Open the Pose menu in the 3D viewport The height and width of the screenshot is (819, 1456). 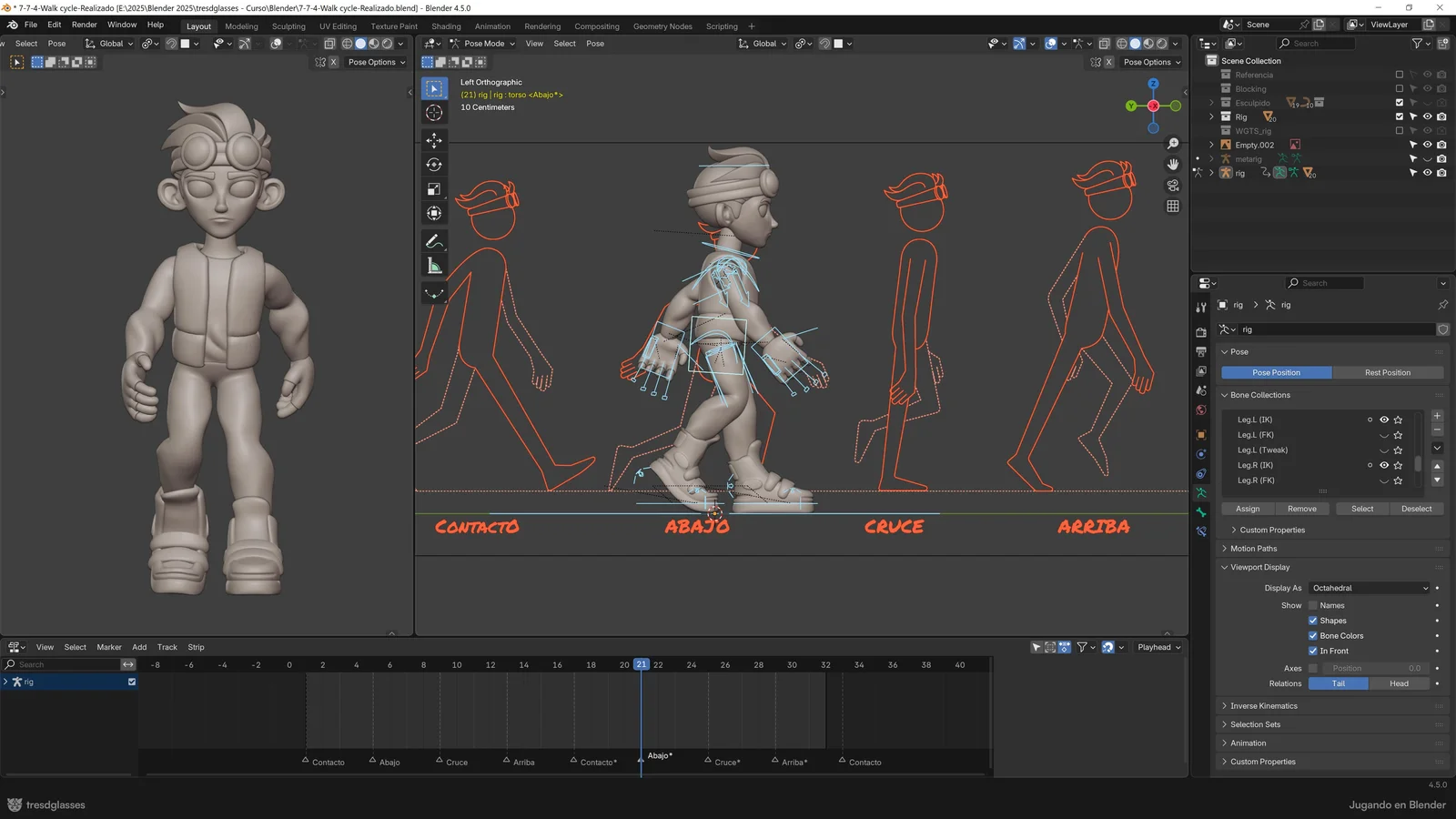point(595,43)
